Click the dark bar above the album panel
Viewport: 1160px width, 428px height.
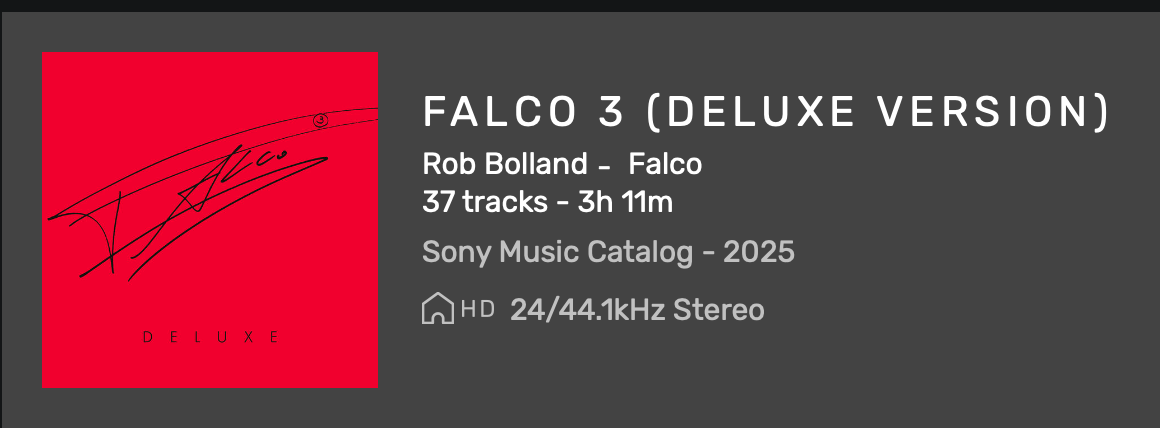coord(580,5)
